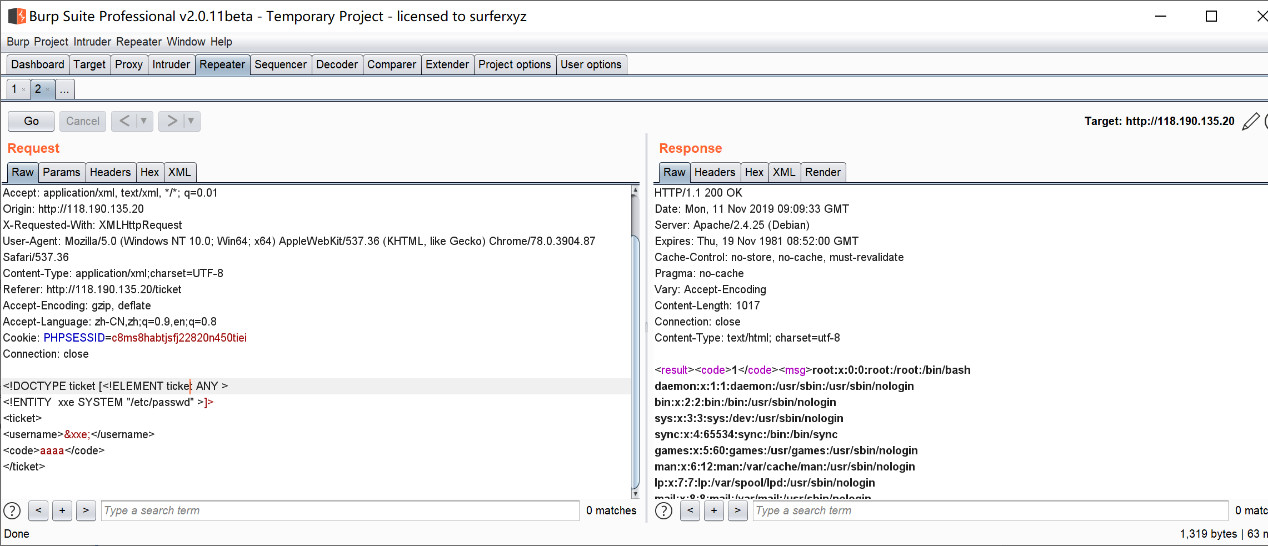Add new Repeater tab with '...'

click(64, 89)
